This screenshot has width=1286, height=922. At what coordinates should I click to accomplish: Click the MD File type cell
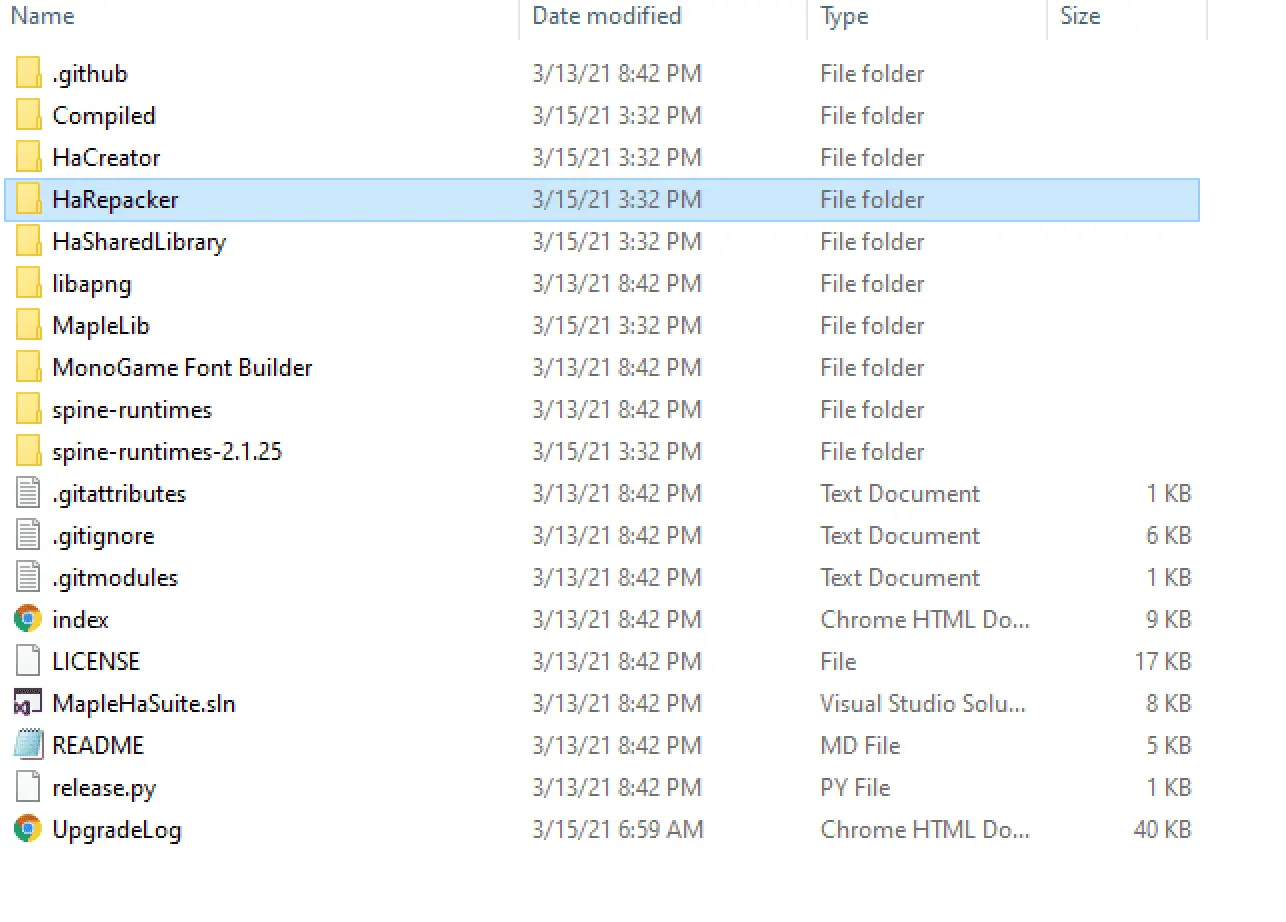pos(860,746)
